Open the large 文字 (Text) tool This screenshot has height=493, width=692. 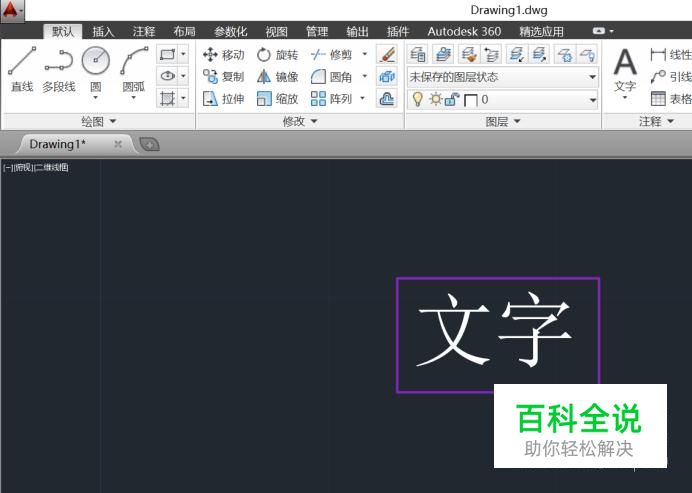click(625, 71)
